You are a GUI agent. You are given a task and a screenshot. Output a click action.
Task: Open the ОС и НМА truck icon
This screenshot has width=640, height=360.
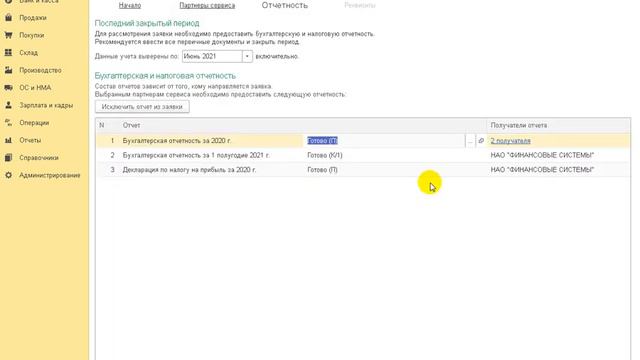(x=9, y=88)
